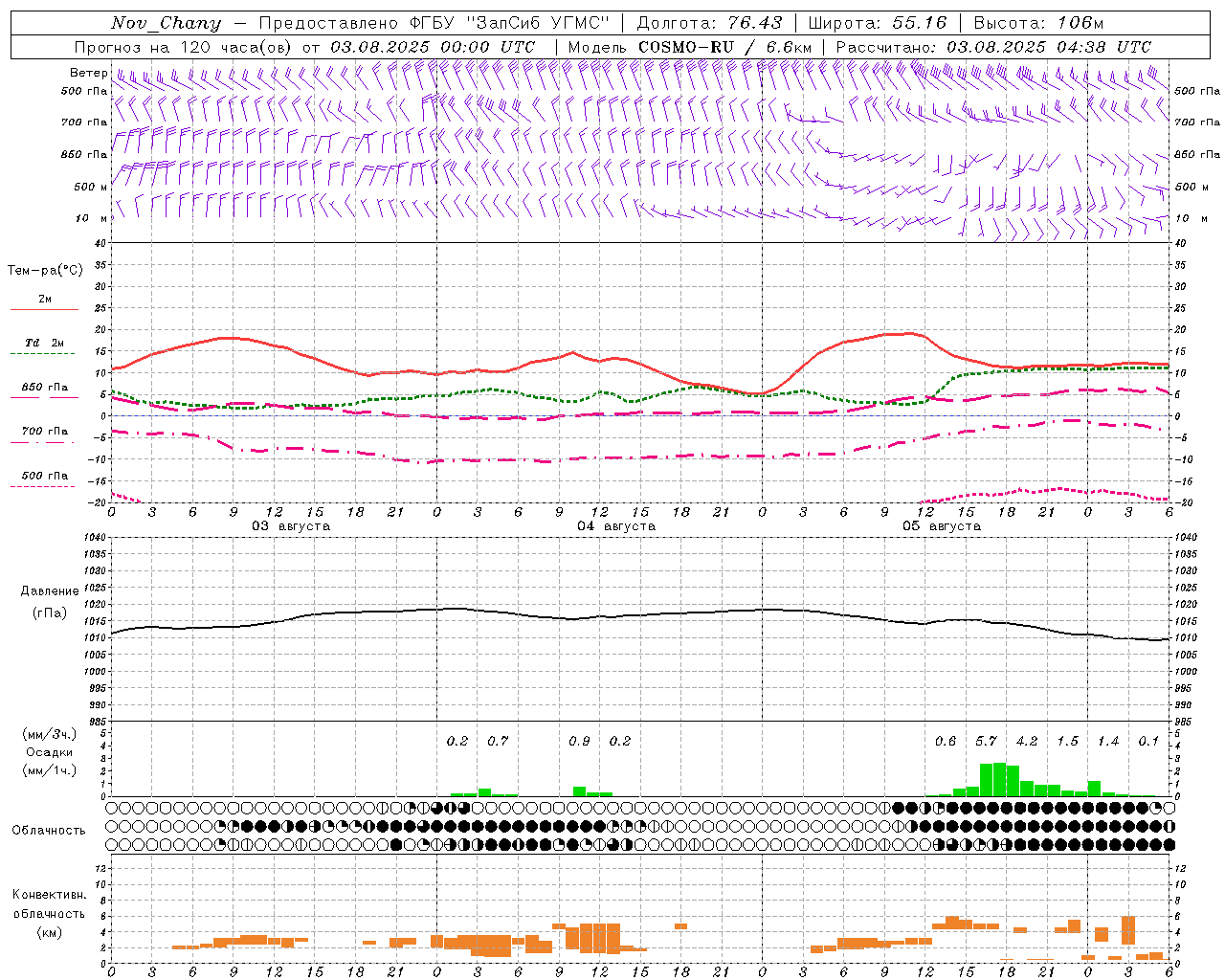Click the 700 гПа temperature legend entry
The width and height of the screenshot is (1225, 980).
coord(45,432)
